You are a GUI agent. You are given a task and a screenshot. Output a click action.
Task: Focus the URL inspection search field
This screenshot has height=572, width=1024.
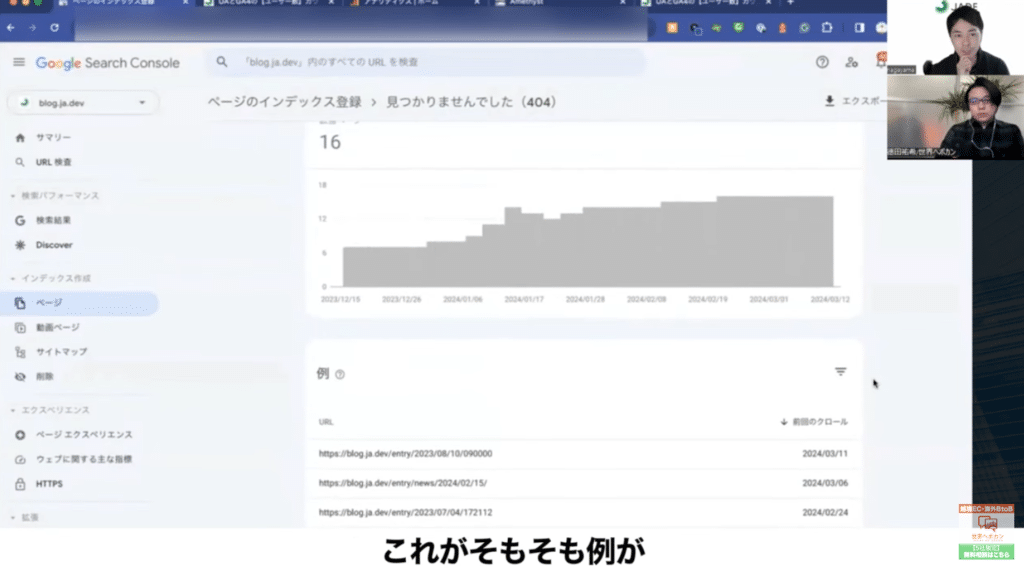(x=426, y=62)
